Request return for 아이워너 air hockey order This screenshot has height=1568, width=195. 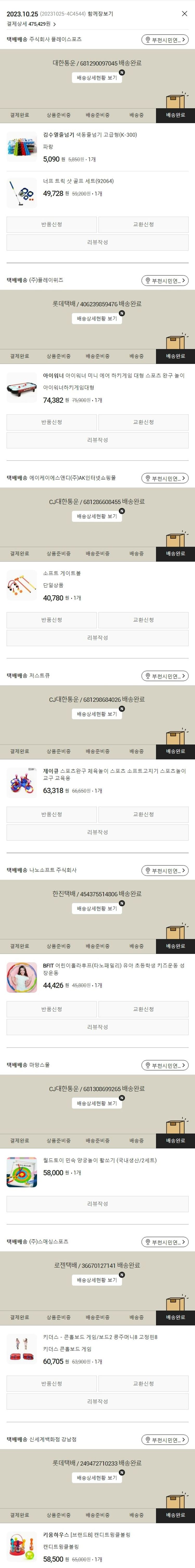[52, 422]
